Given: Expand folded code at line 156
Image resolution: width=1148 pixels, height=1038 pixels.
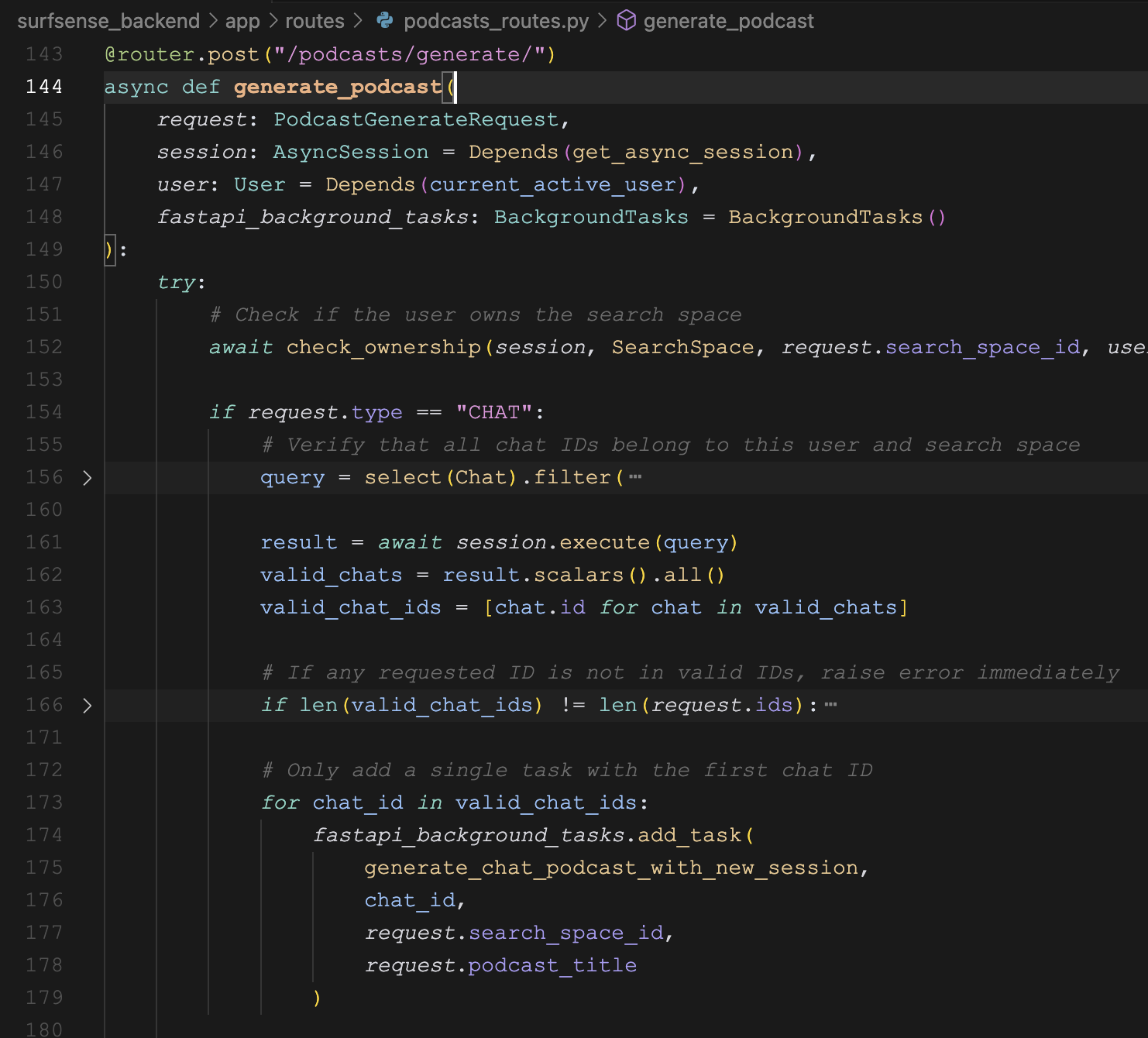Looking at the screenshot, I should click(88, 478).
